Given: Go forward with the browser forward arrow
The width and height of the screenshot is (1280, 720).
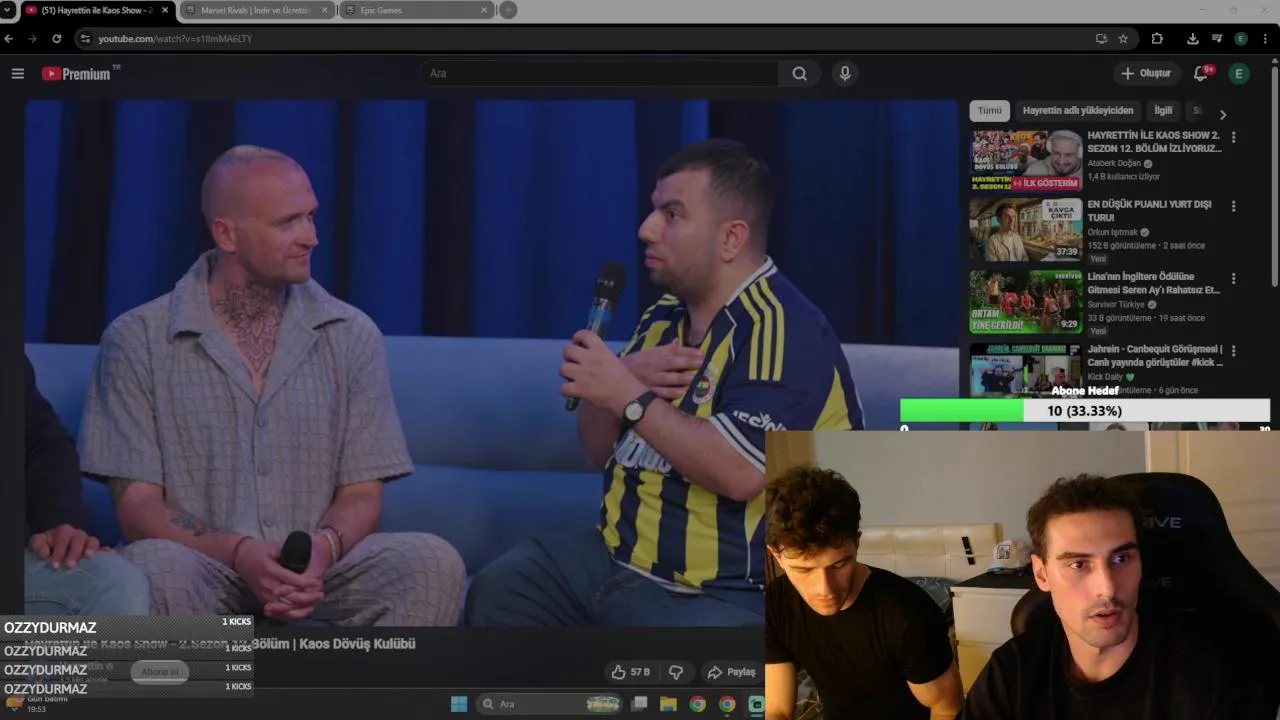Looking at the screenshot, I should (x=32, y=38).
